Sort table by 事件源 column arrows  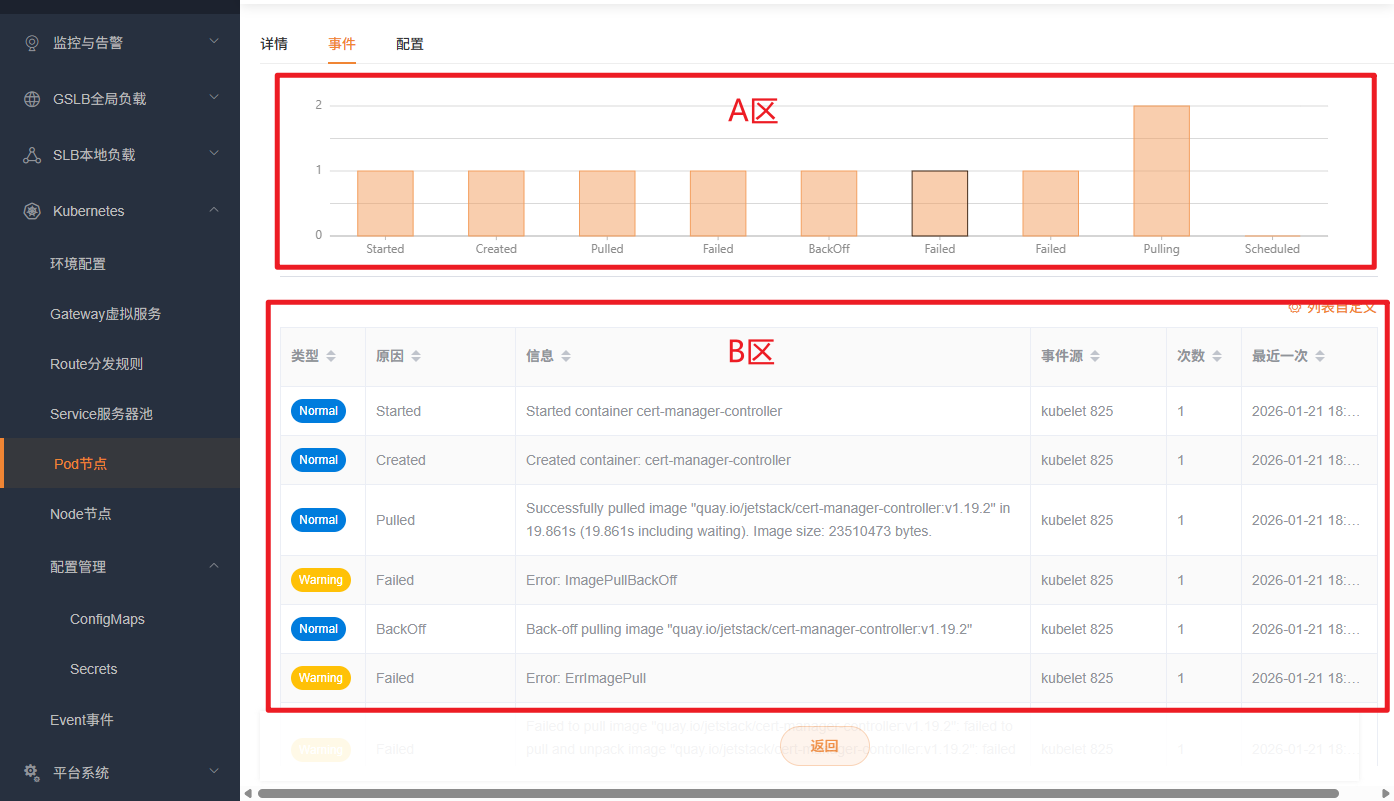point(1095,356)
